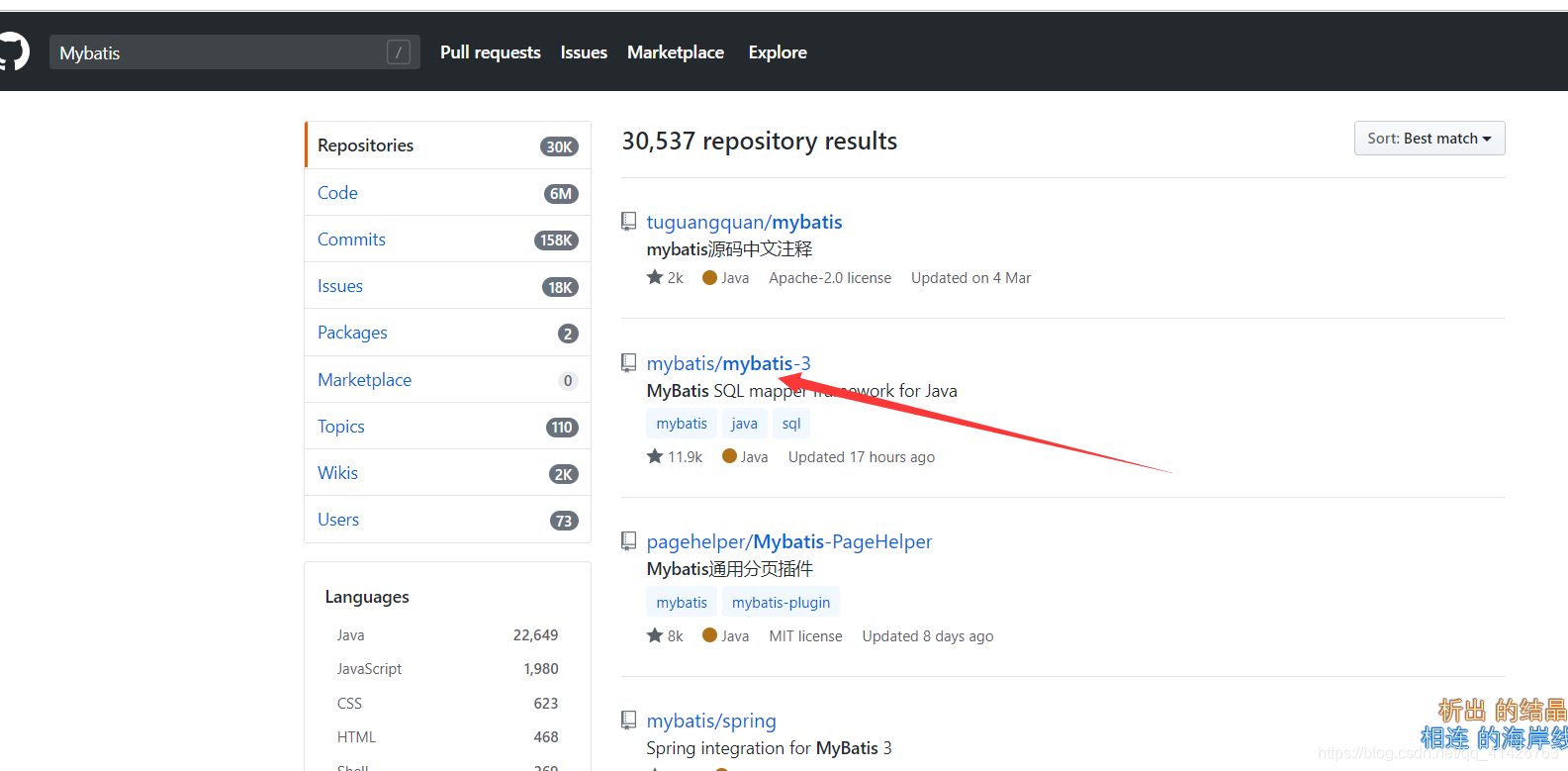Click 'Updated on 4 Mar' text

pyautogui.click(x=970, y=278)
